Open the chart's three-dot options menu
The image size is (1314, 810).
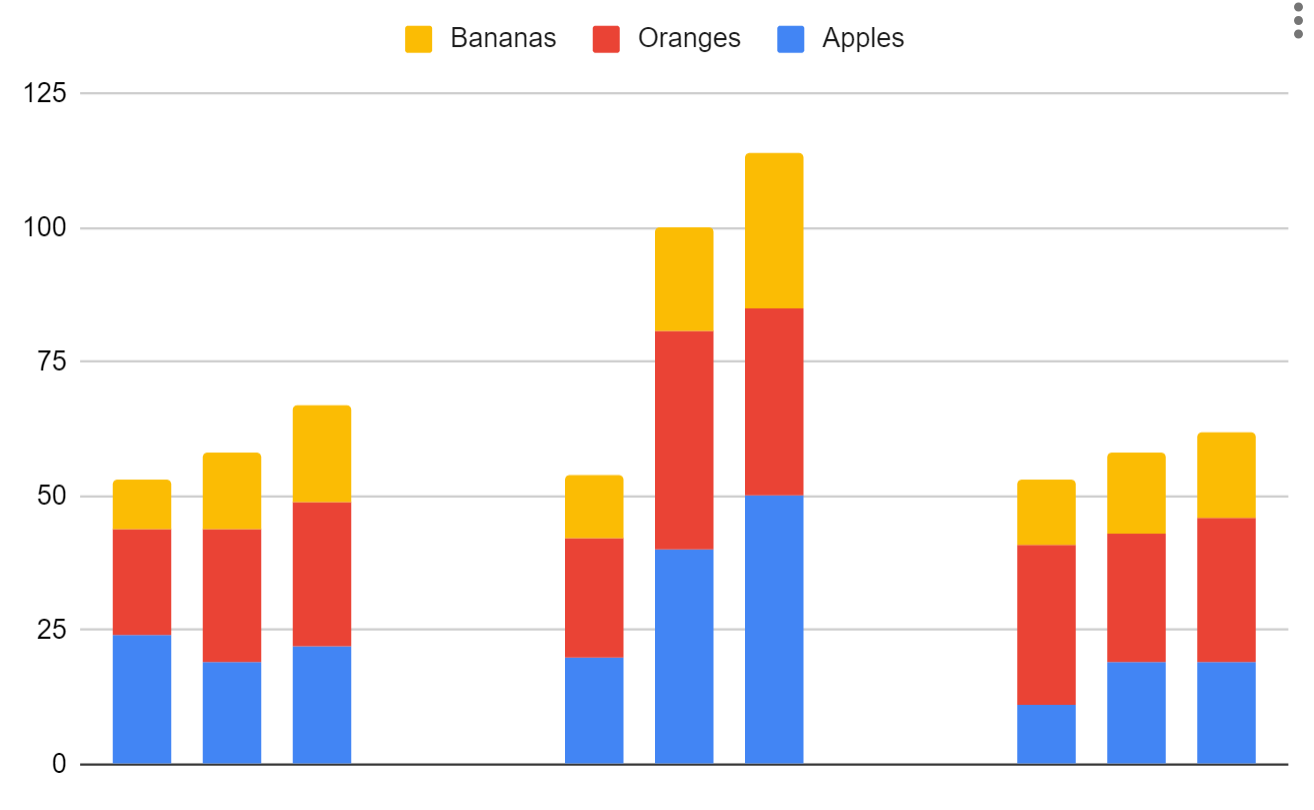coord(1299,20)
